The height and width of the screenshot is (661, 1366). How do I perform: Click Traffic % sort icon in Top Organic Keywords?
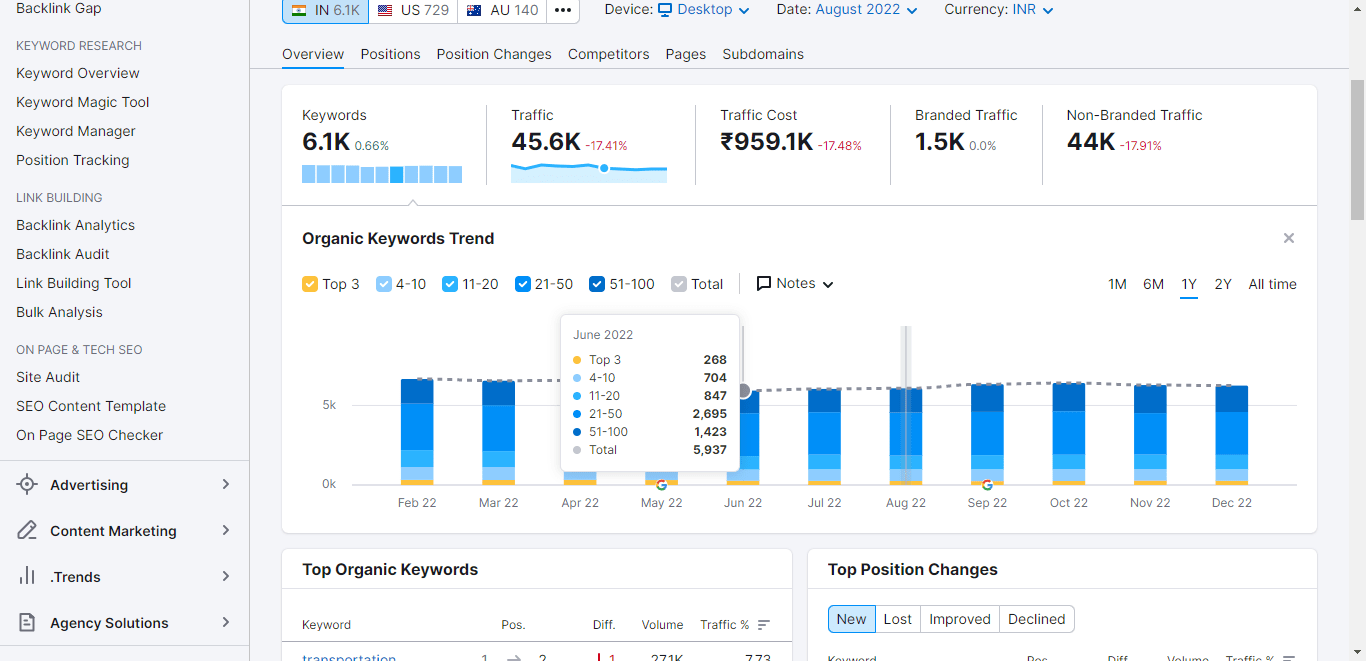point(764,625)
